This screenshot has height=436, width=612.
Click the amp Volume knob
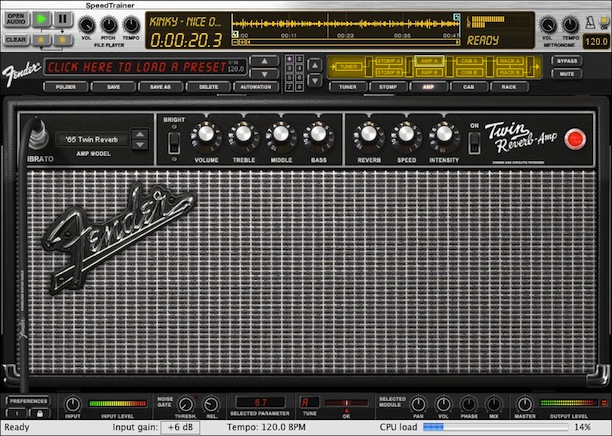(206, 135)
